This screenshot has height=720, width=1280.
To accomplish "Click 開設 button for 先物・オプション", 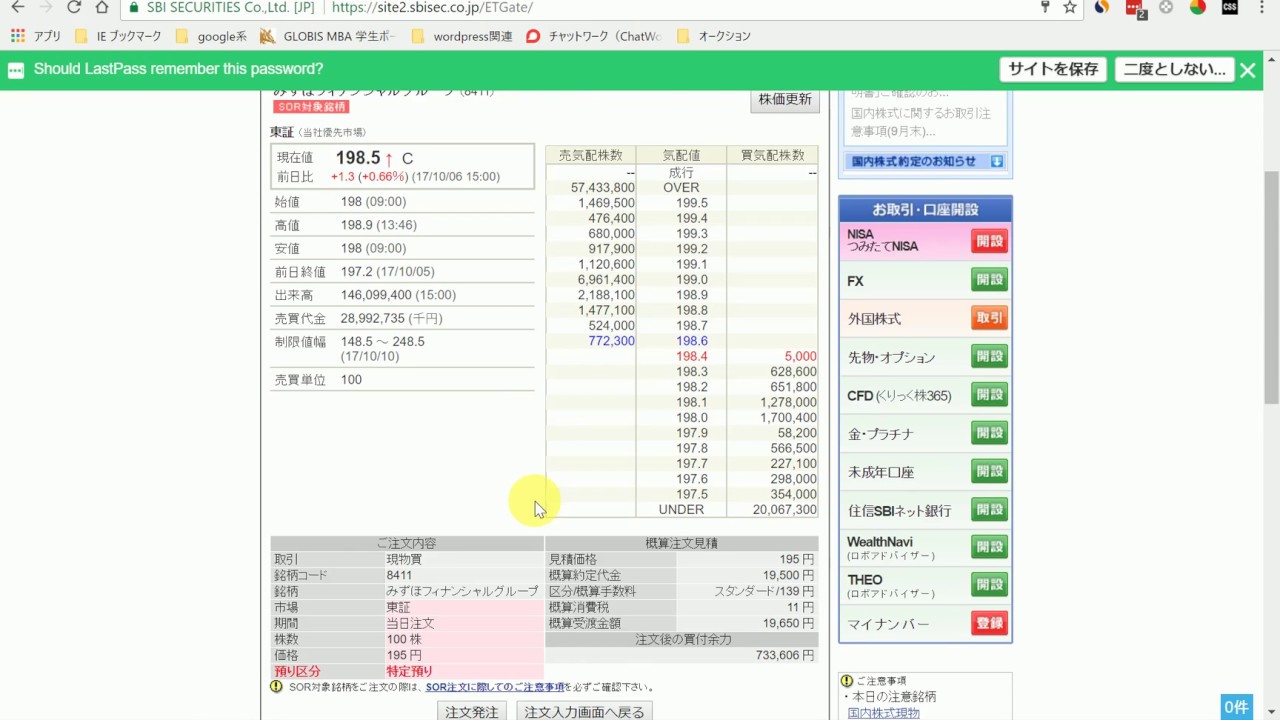I will (989, 356).
